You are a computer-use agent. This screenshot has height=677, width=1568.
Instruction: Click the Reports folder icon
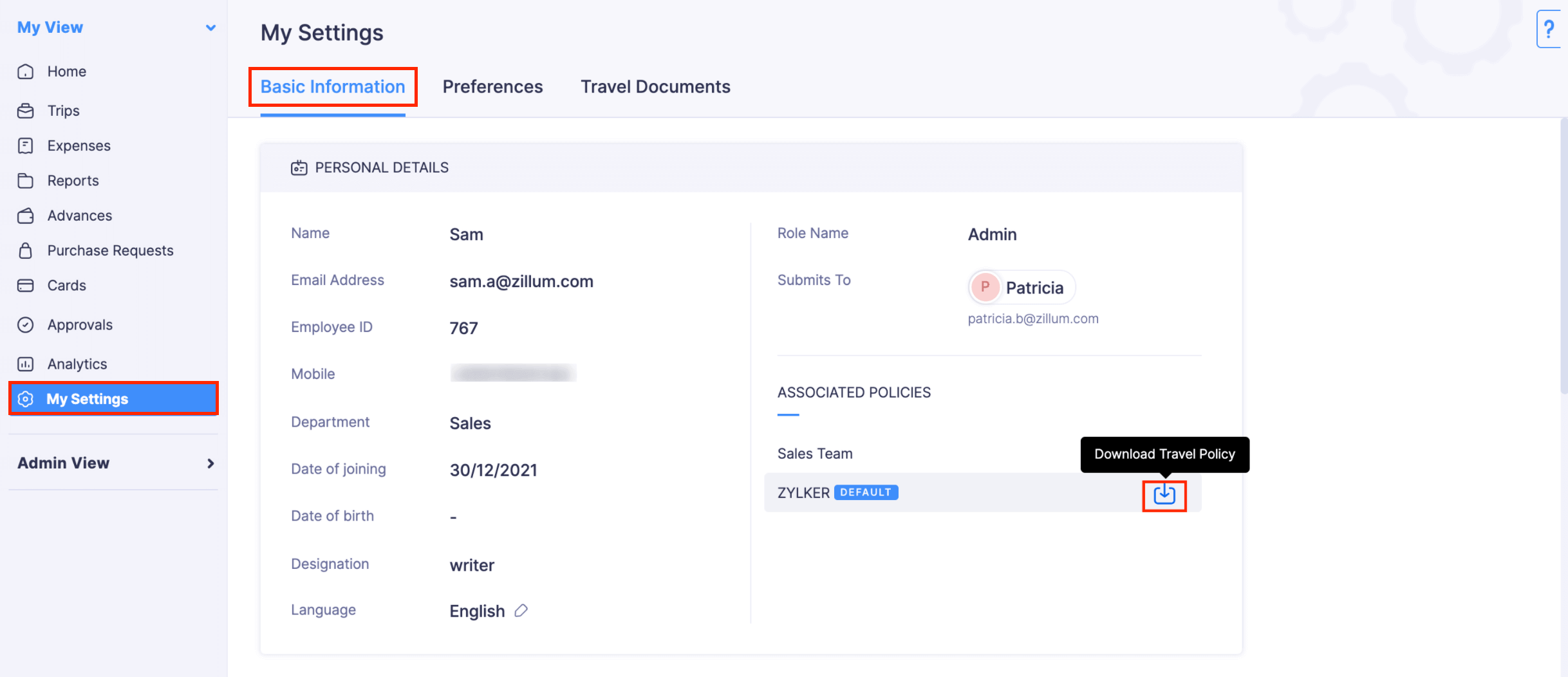point(26,180)
